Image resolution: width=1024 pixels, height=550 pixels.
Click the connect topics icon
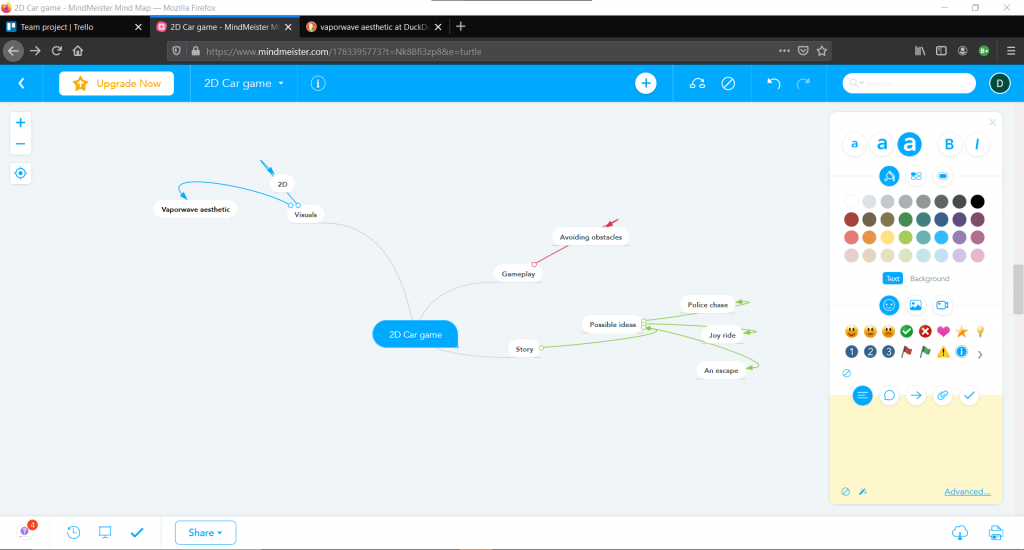pyautogui.click(x=697, y=84)
